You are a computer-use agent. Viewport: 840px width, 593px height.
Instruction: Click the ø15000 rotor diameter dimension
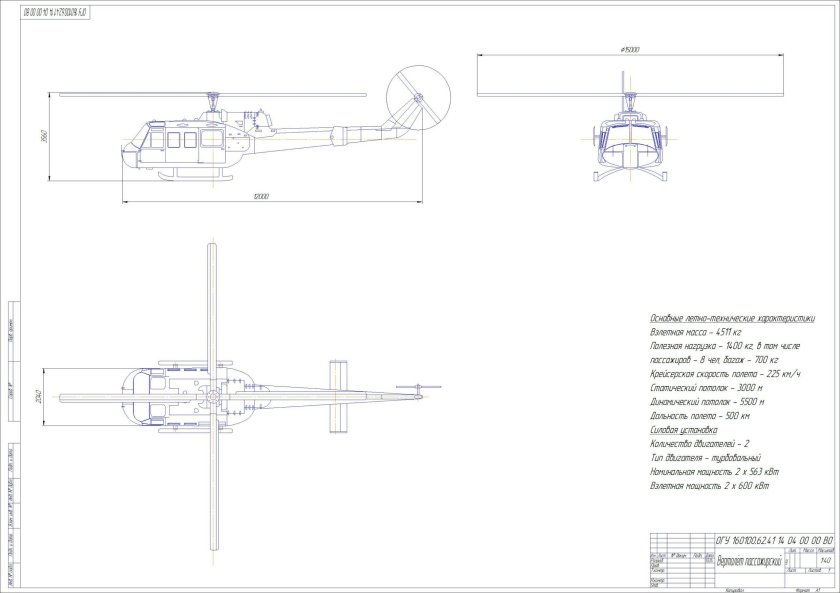(629, 49)
